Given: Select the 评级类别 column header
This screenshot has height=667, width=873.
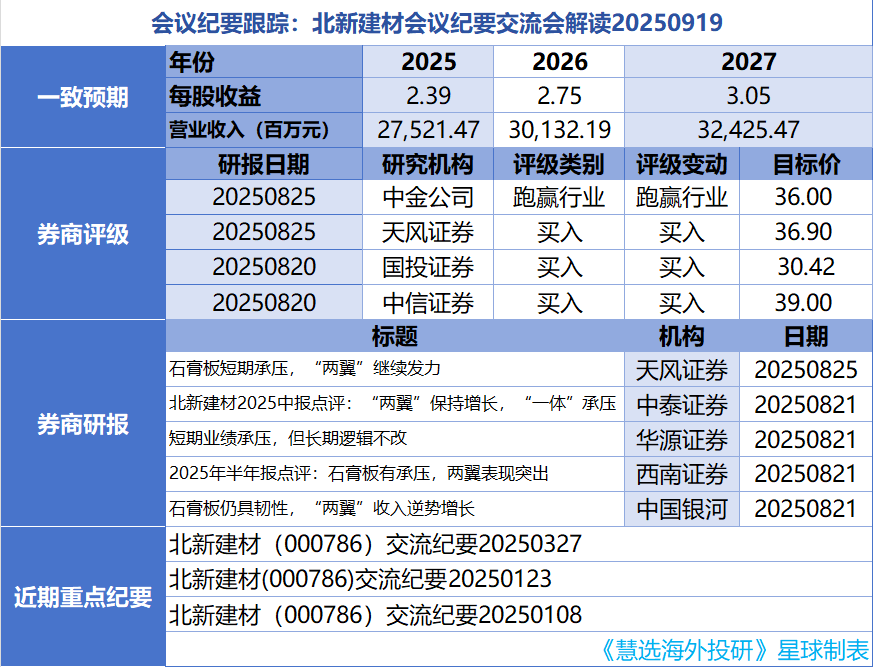Looking at the screenshot, I should coord(559,164).
